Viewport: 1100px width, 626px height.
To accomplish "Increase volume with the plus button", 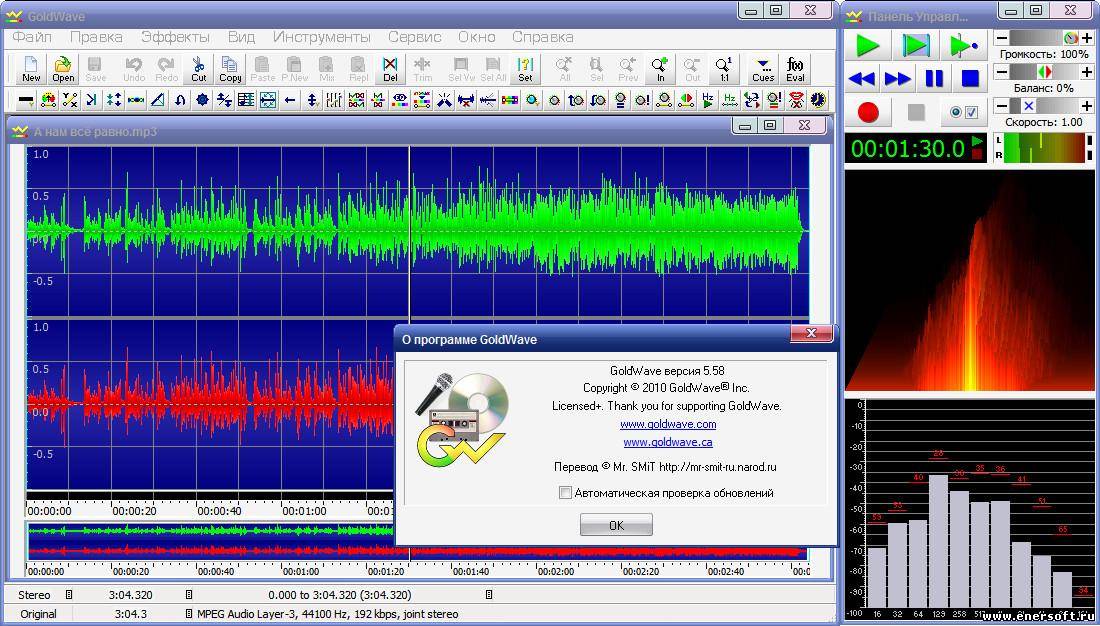I will pyautogui.click(x=1087, y=38).
